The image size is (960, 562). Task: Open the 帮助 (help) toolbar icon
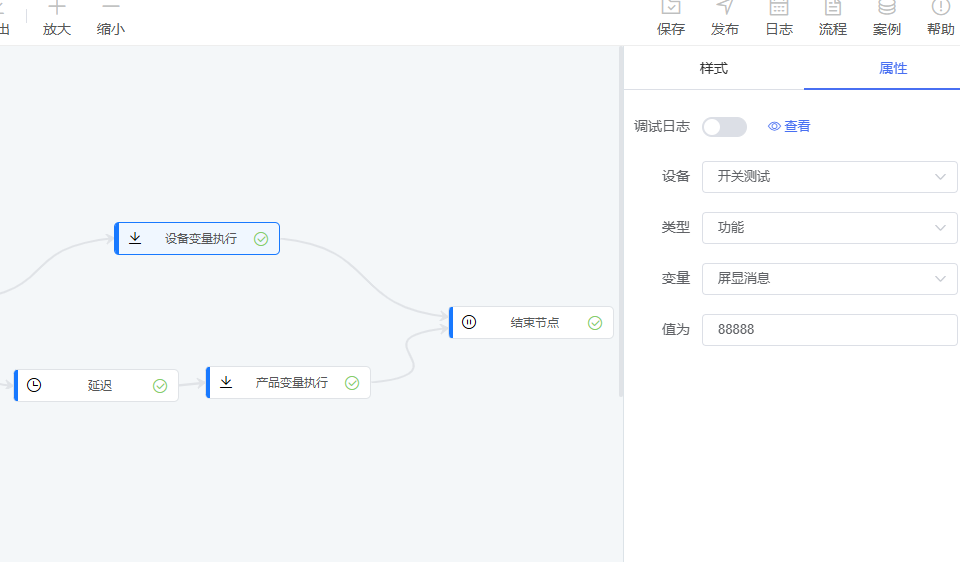941,9
